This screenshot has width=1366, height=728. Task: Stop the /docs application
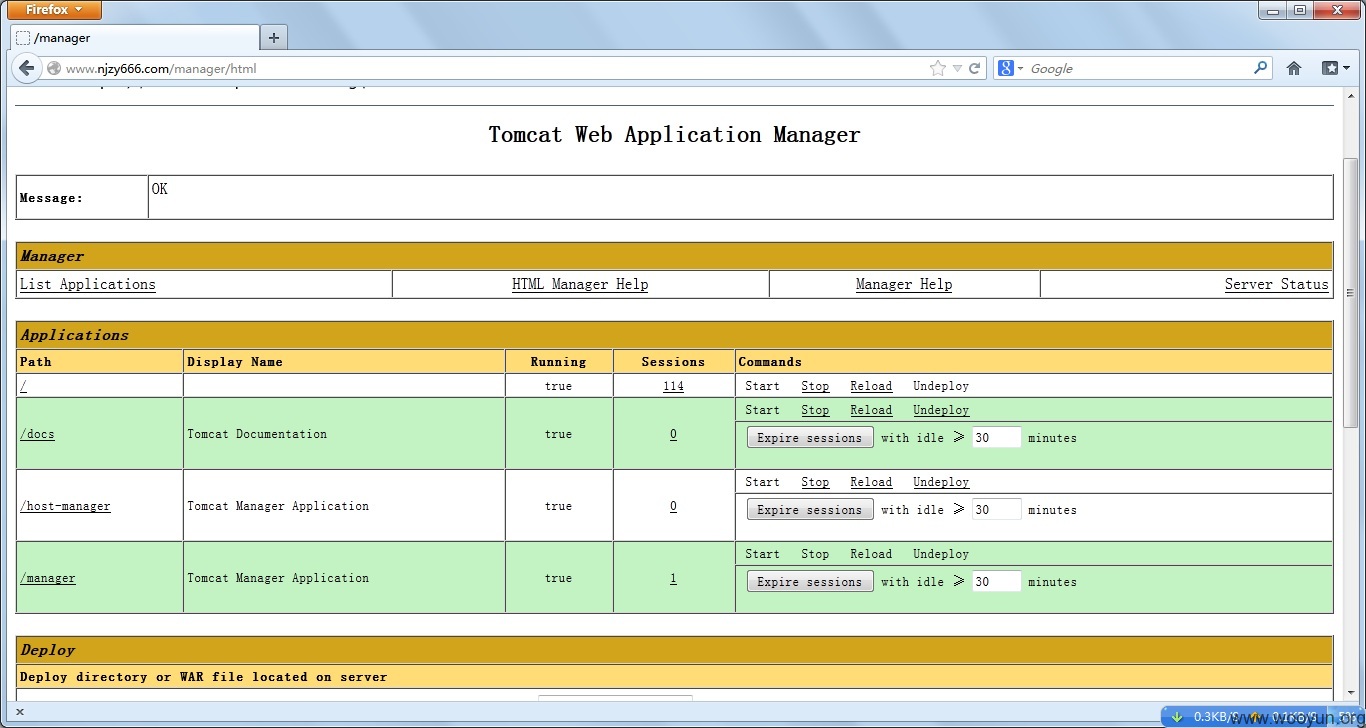click(815, 410)
